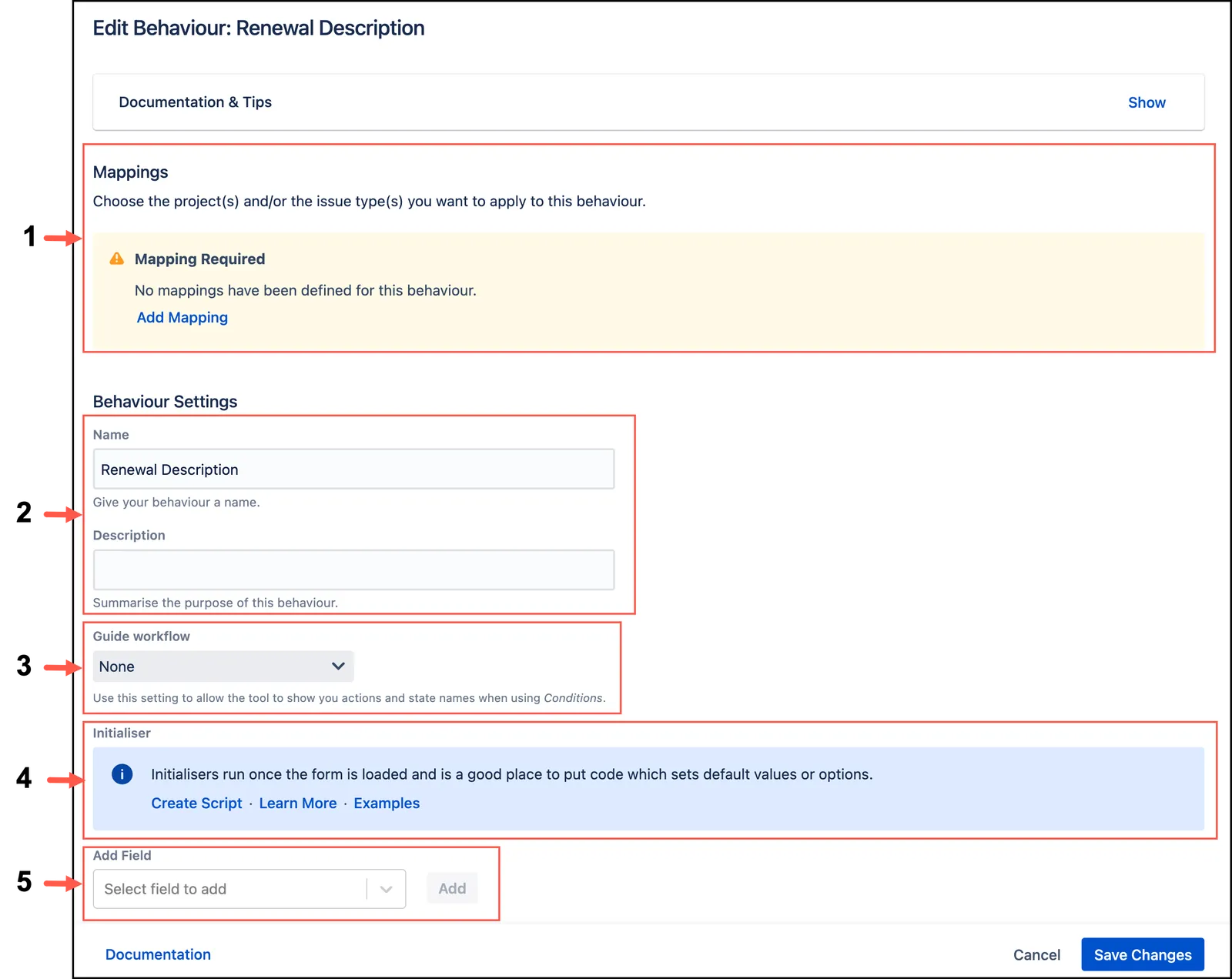Click the Add Mapping link

182,317
